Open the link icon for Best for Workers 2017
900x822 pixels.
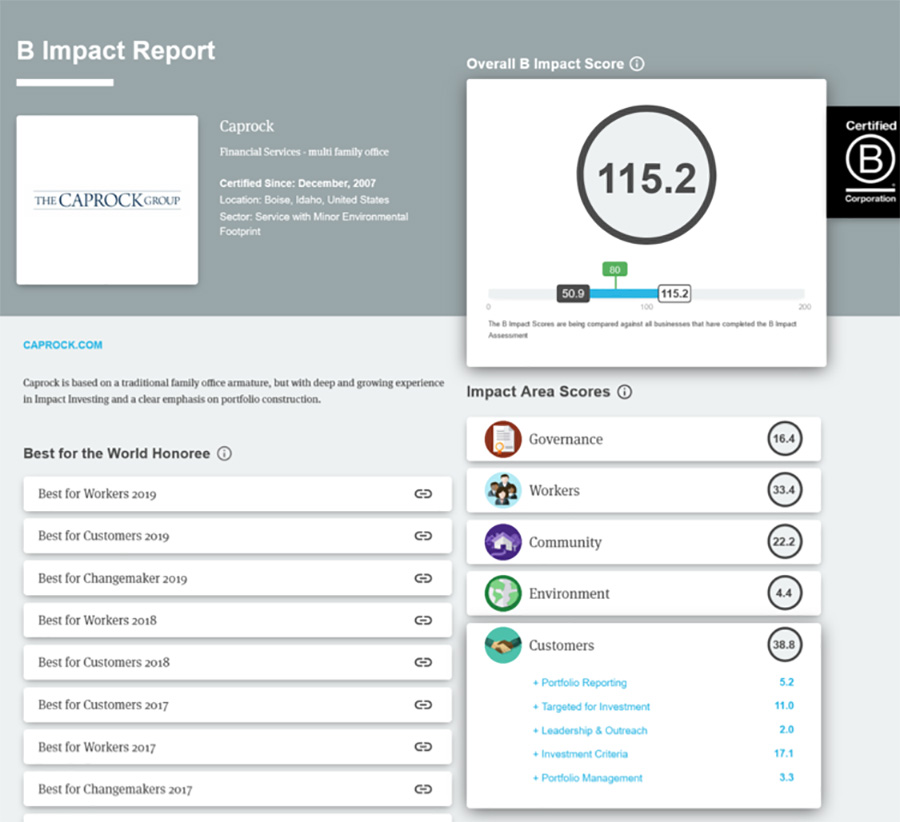pos(423,747)
